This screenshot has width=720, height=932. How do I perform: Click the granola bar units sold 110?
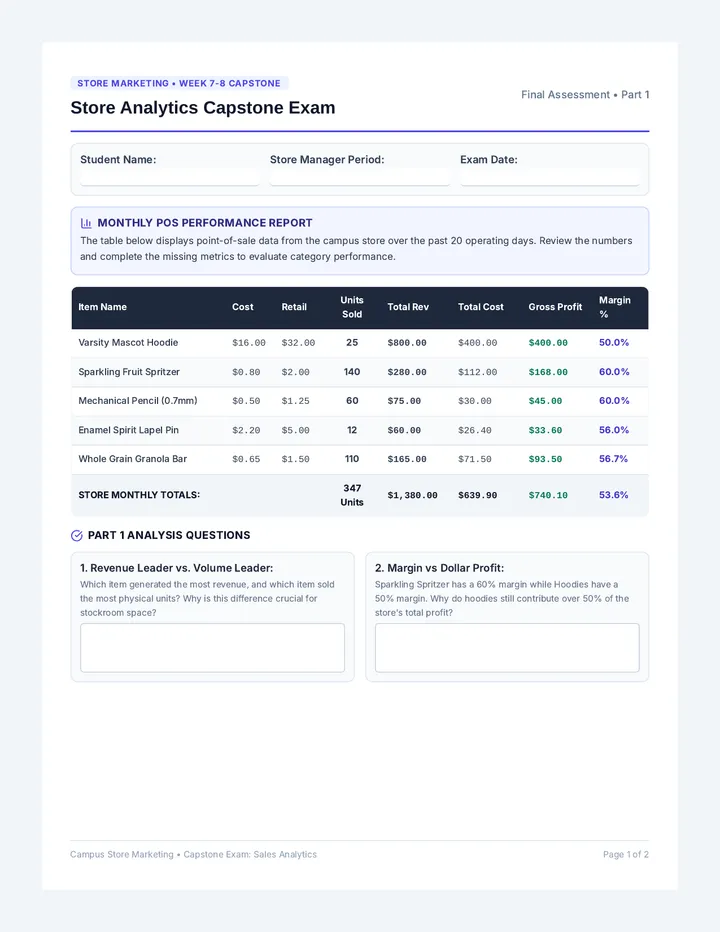click(x=352, y=459)
